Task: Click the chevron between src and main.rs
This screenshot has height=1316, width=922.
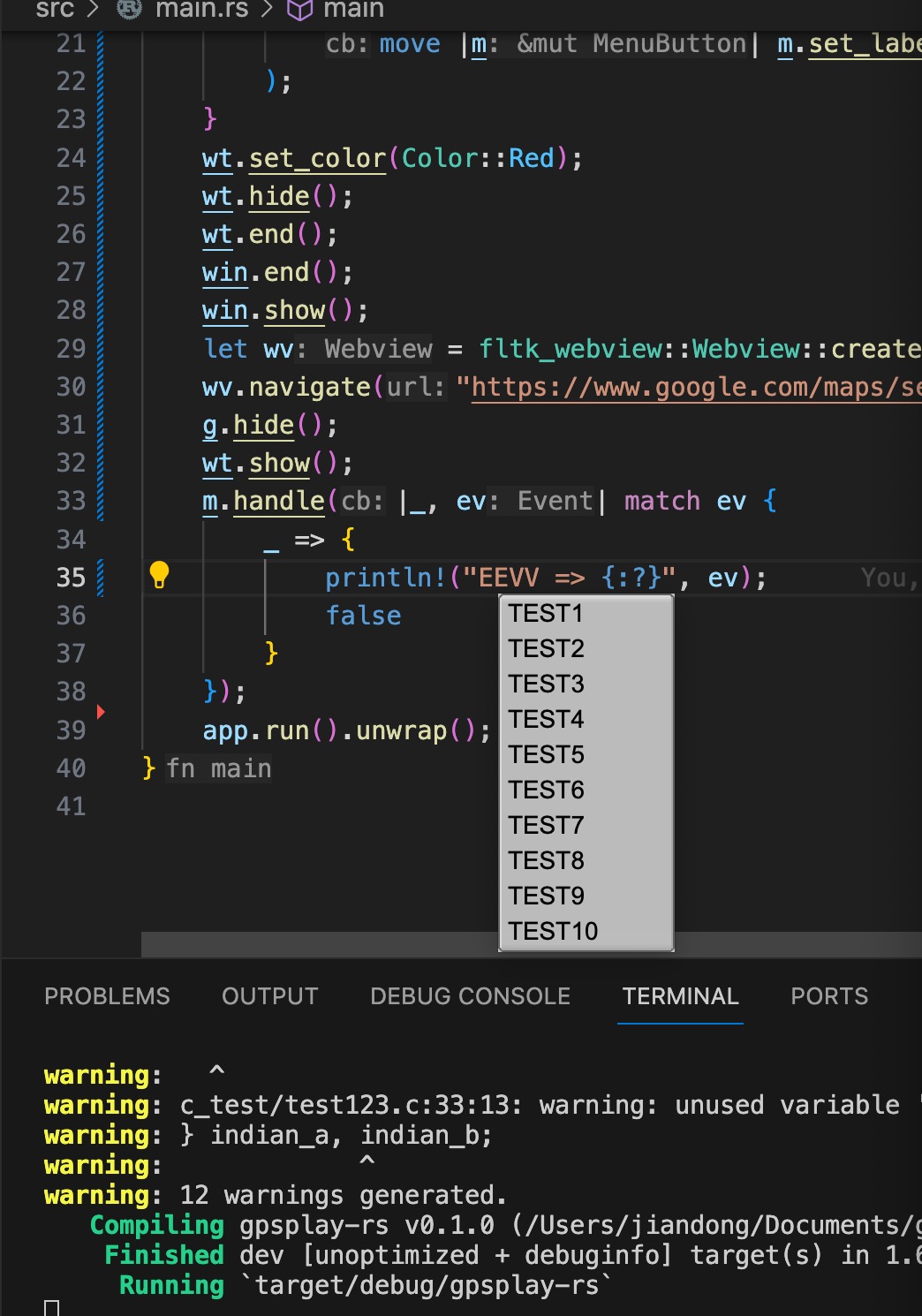Action: point(91,11)
